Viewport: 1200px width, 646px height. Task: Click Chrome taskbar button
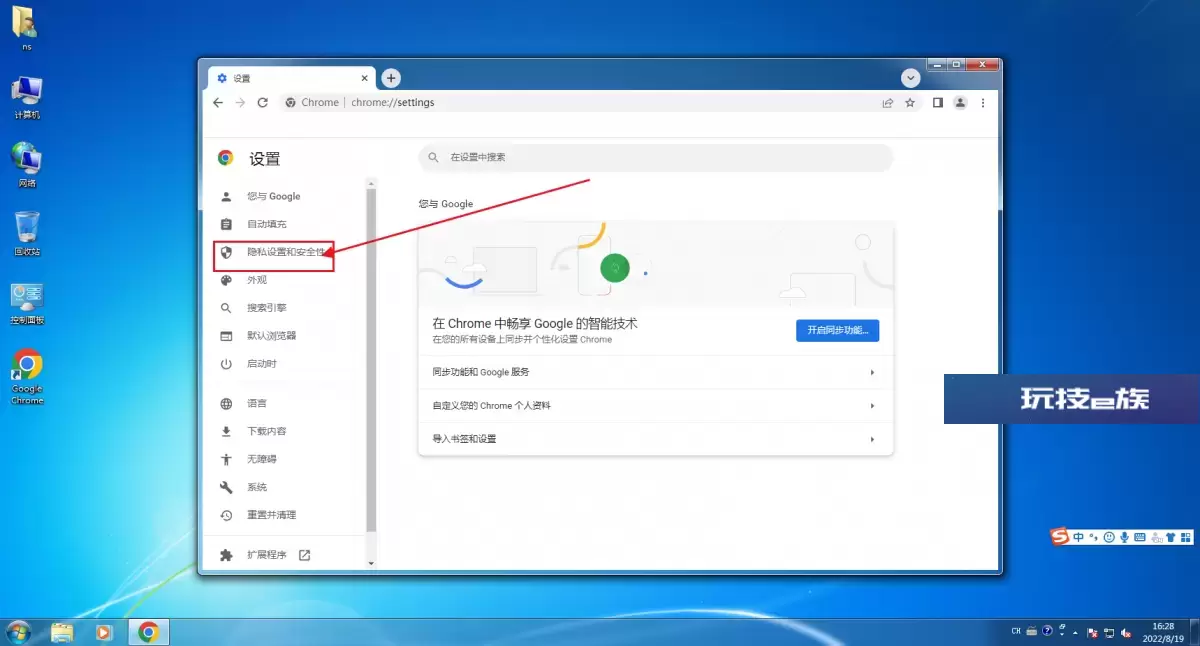point(149,632)
